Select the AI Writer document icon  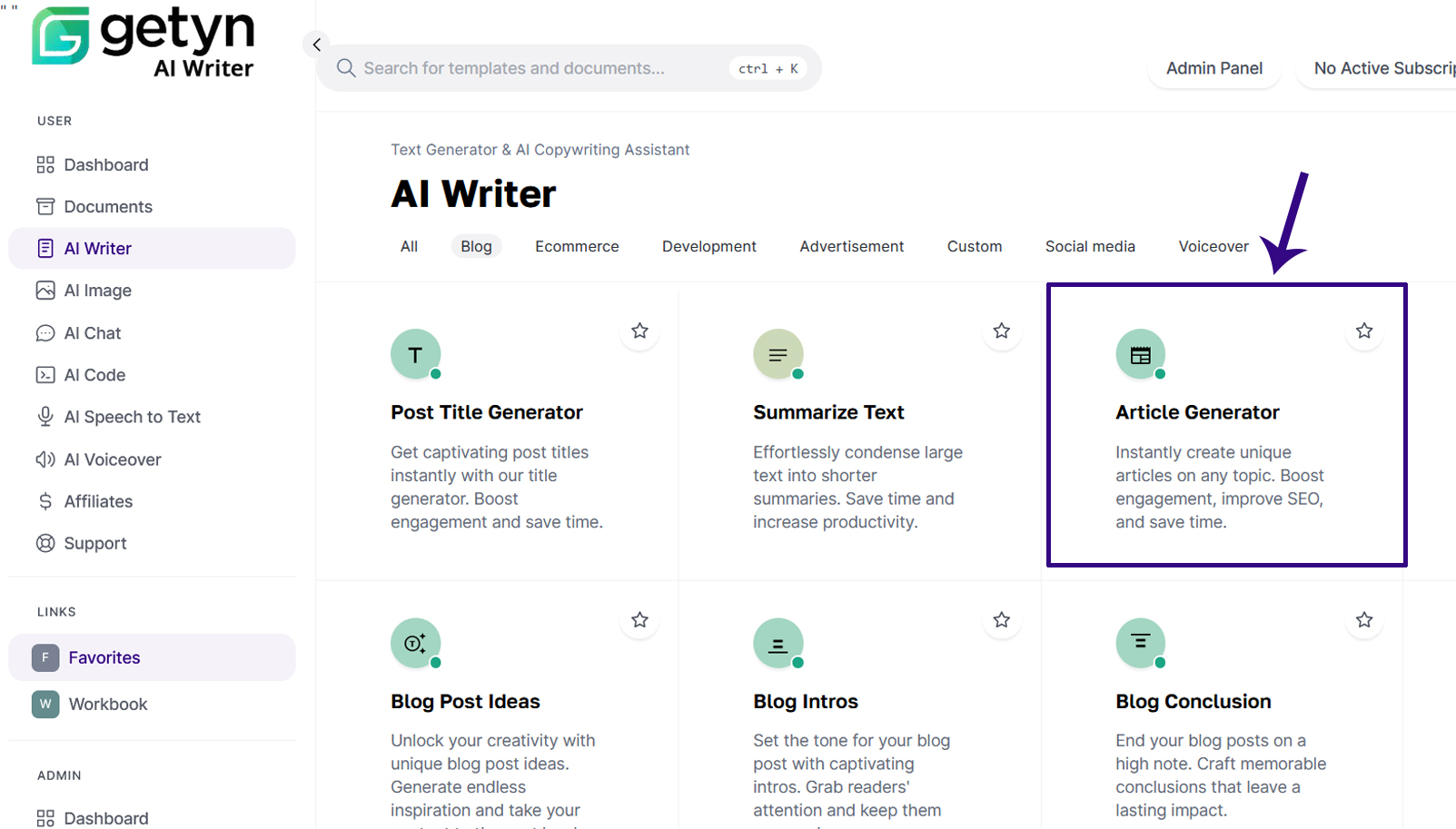[x=45, y=248]
